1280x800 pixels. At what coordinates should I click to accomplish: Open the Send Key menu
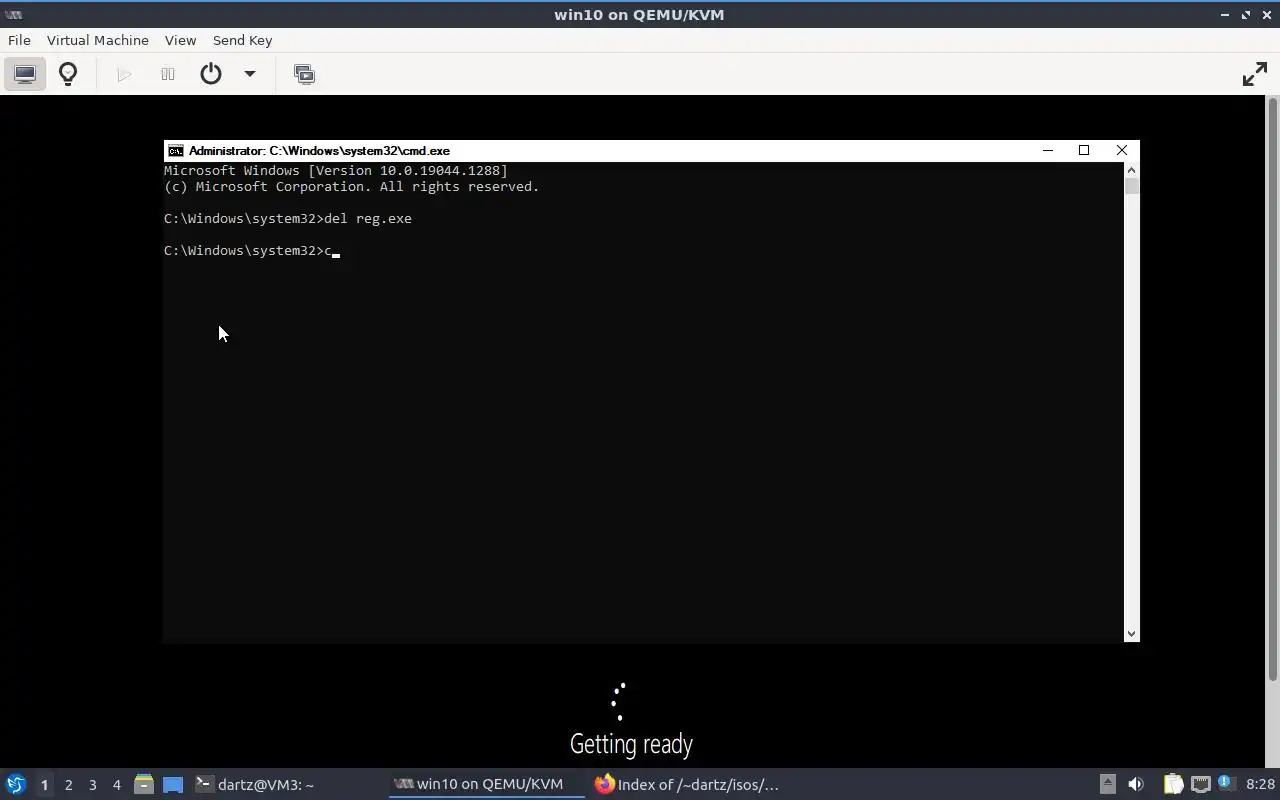click(x=242, y=40)
